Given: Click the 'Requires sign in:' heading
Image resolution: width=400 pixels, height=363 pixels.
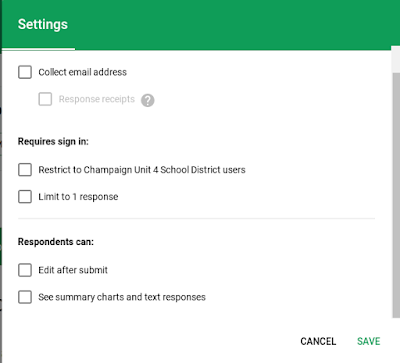Looking at the screenshot, I should point(53,141).
